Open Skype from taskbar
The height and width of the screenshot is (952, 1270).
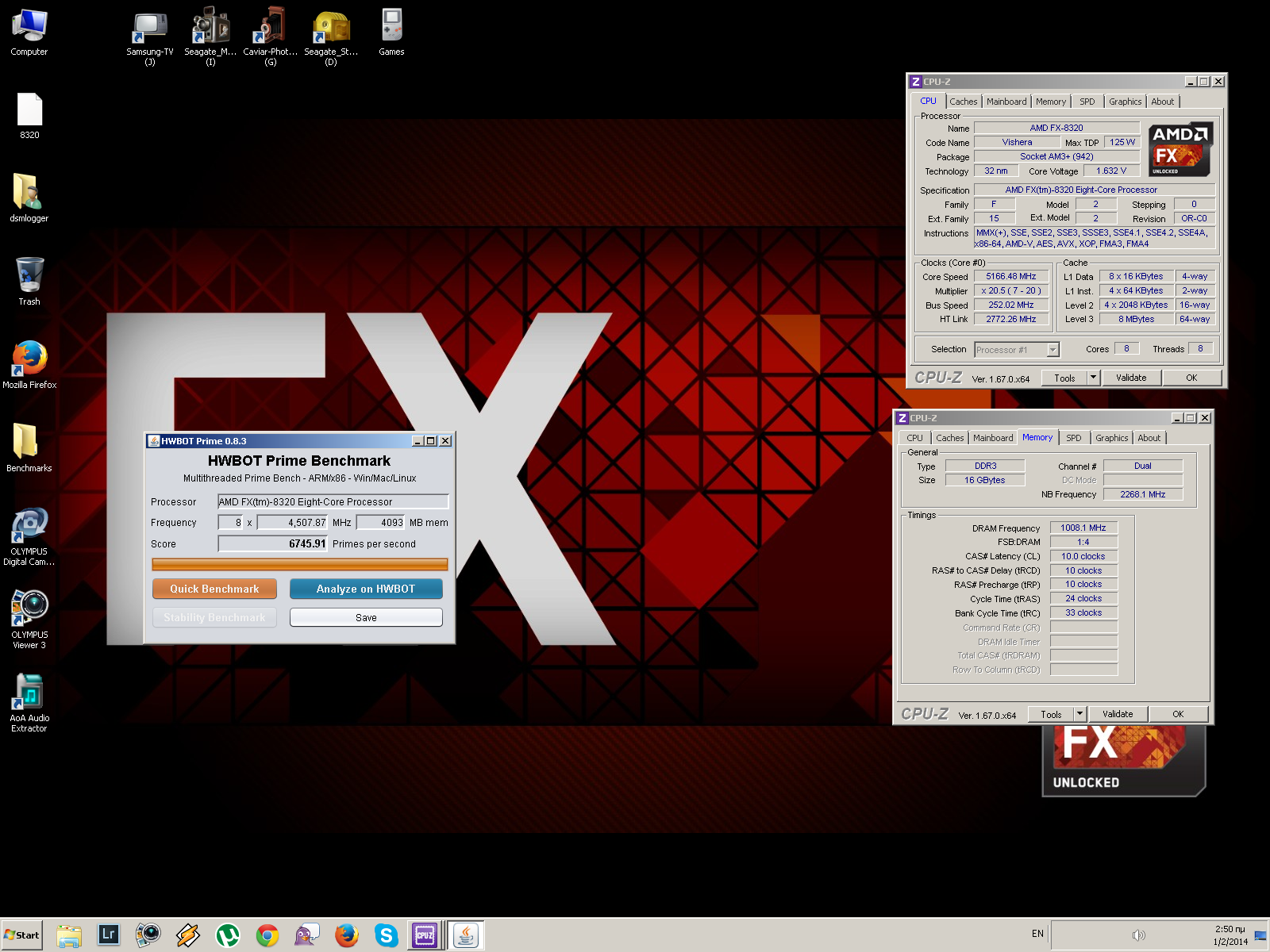coord(387,935)
